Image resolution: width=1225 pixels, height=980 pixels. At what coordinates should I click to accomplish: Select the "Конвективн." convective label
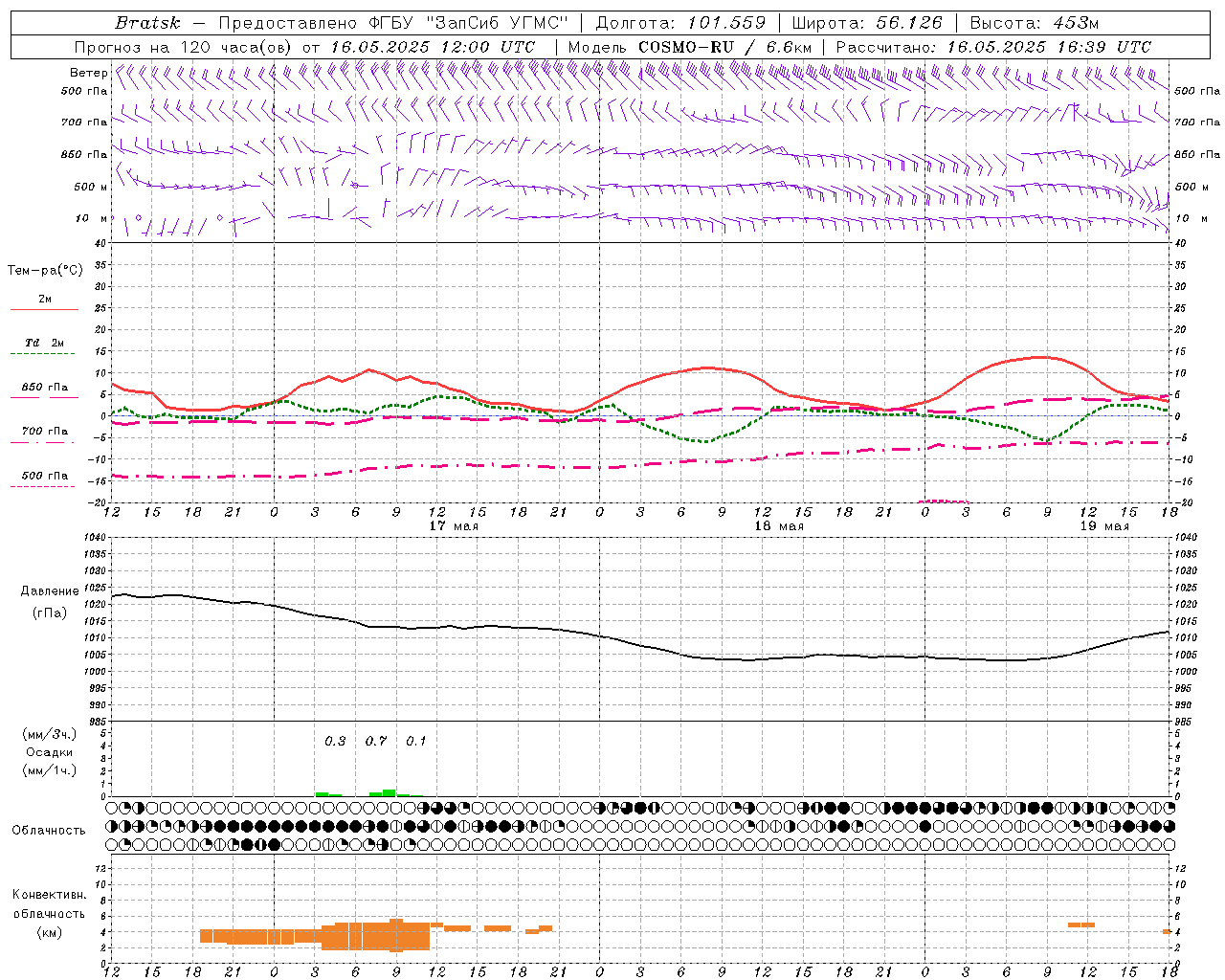pyautogui.click(x=50, y=895)
